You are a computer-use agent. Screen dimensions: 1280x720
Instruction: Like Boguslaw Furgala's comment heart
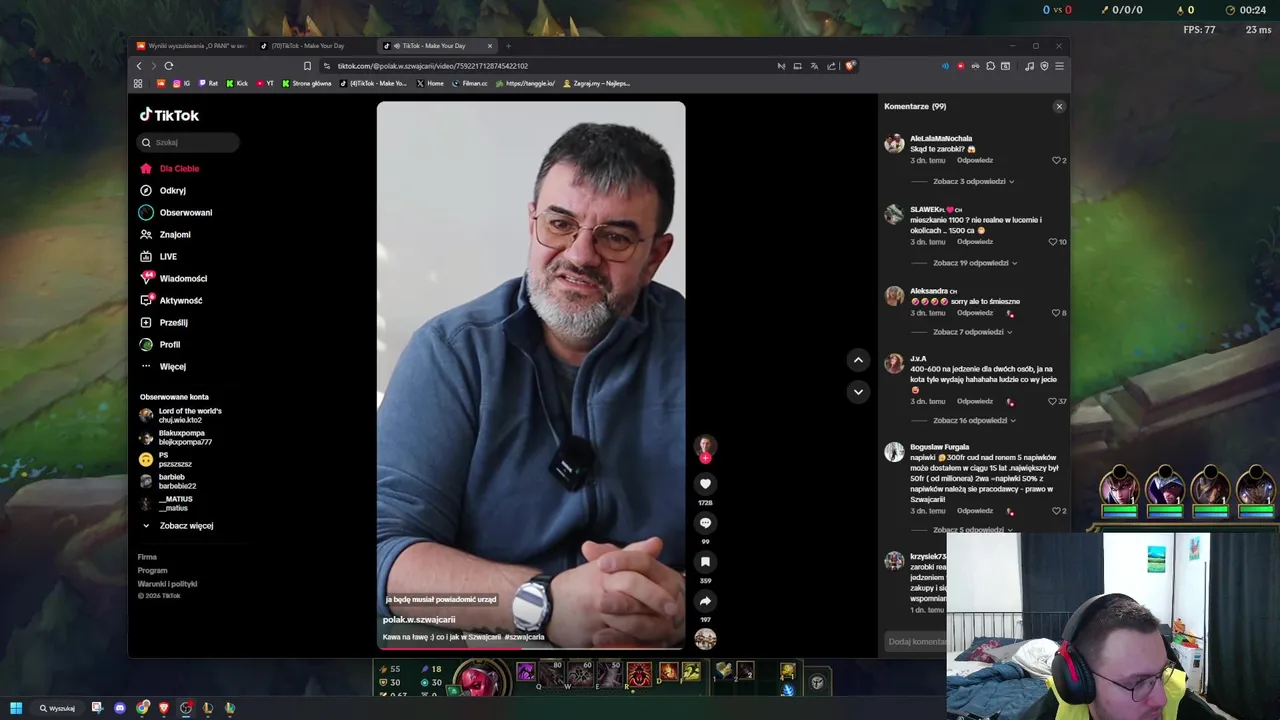1056,511
